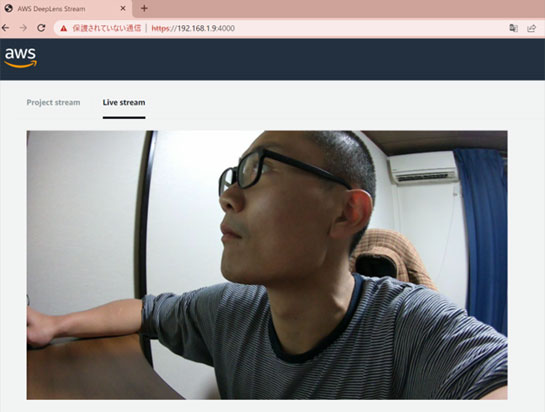Open a new browser tab
The width and height of the screenshot is (545, 412).
pos(144,8)
